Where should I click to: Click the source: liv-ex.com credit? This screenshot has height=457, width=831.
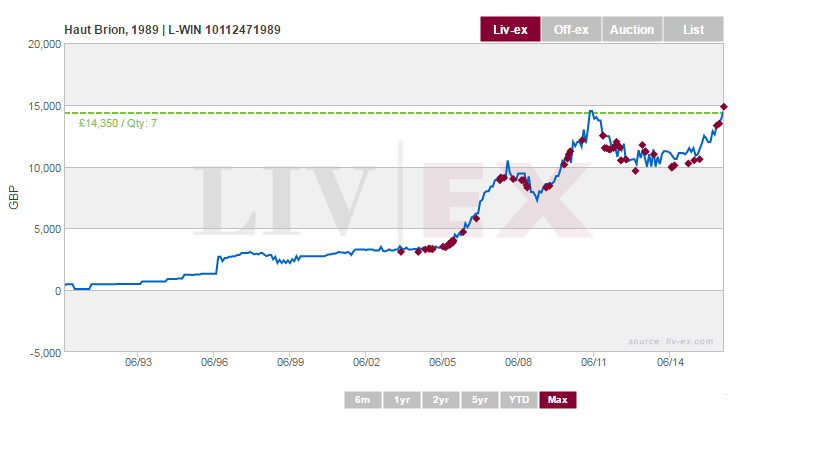(670, 341)
